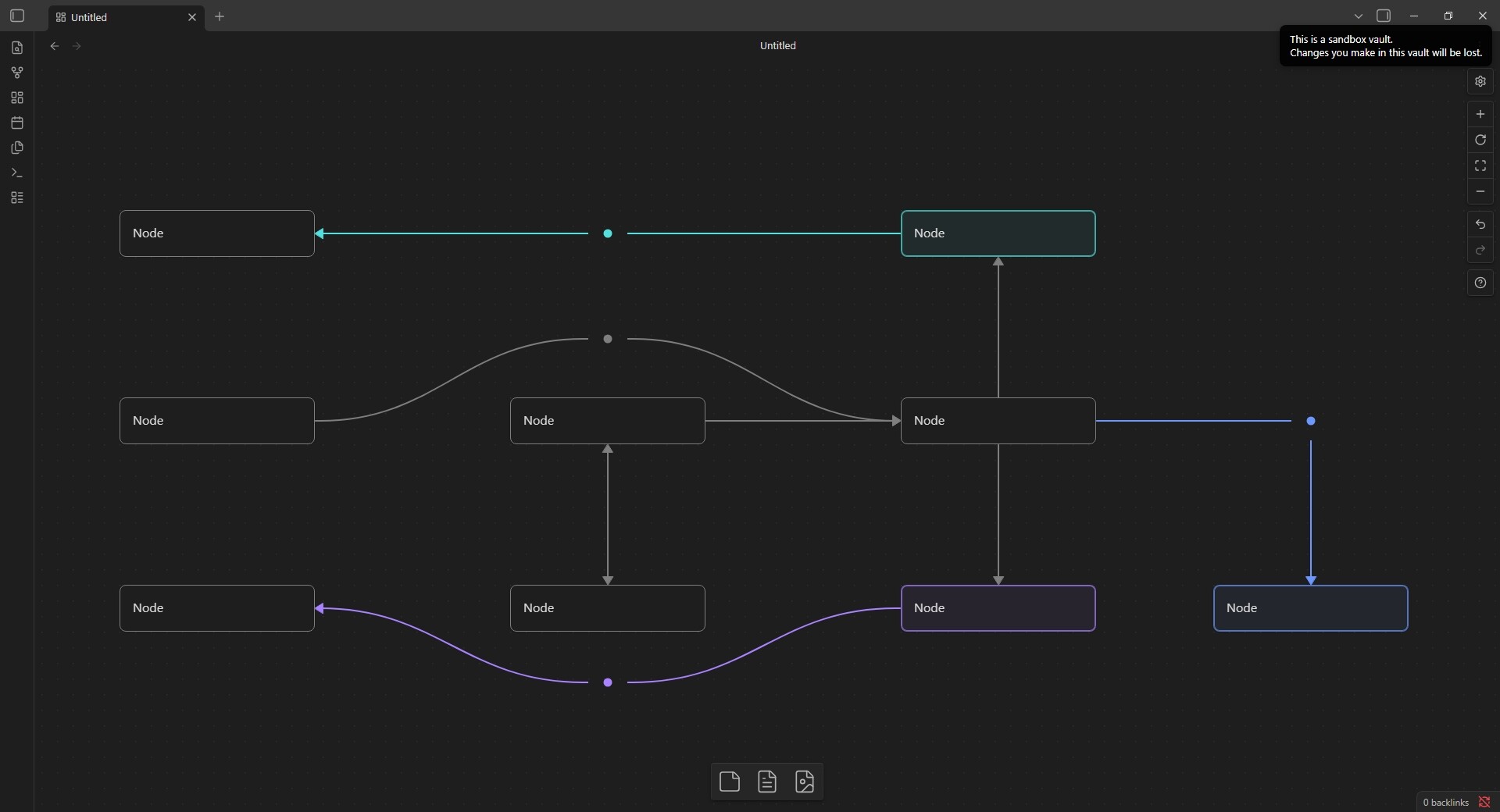
Task: Reset canvas zoom level
Action: [1480, 140]
